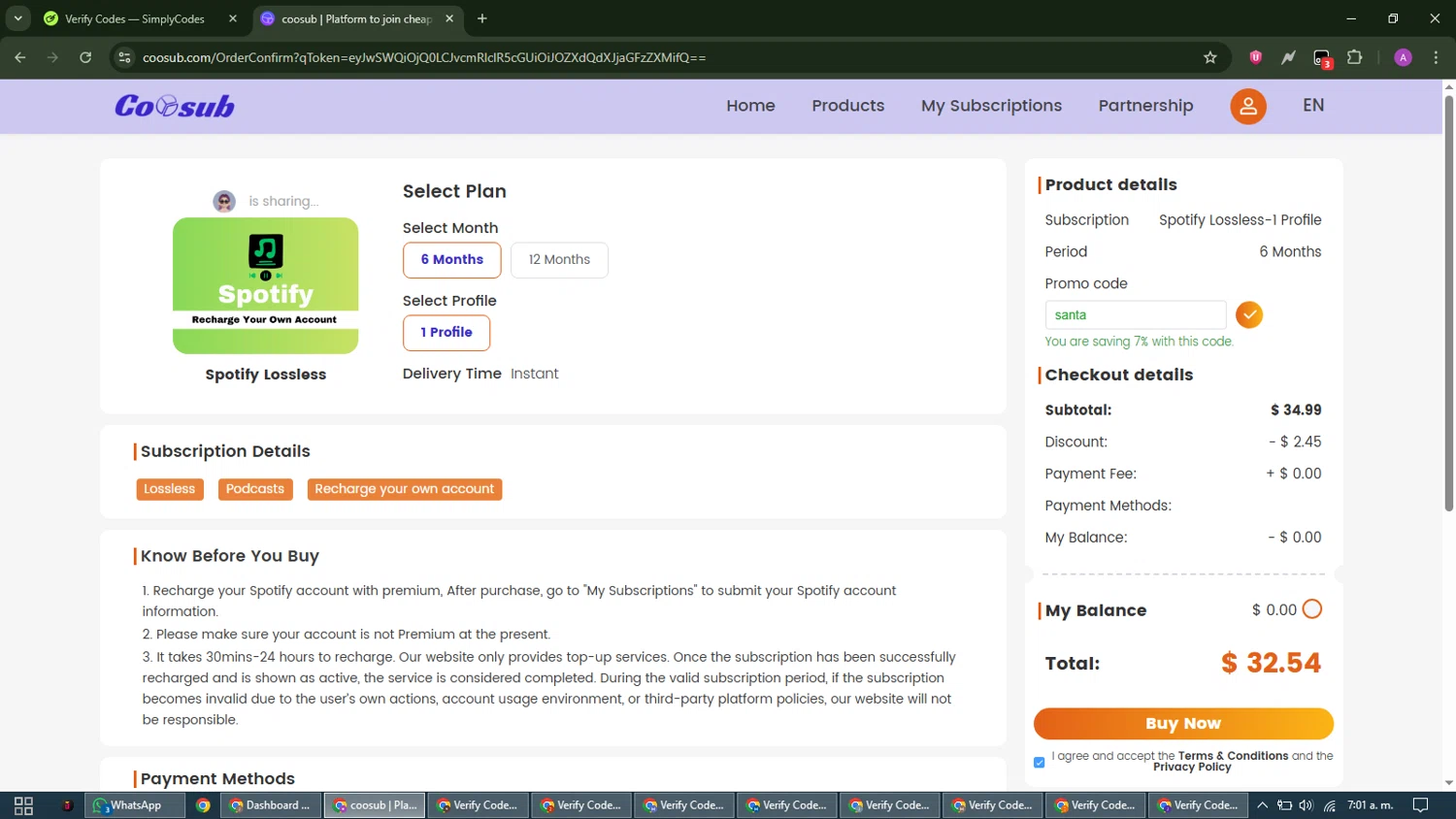Image resolution: width=1456 pixels, height=819 pixels.
Task: Open the tab search dropdown arrow
Action: pyautogui.click(x=17, y=18)
